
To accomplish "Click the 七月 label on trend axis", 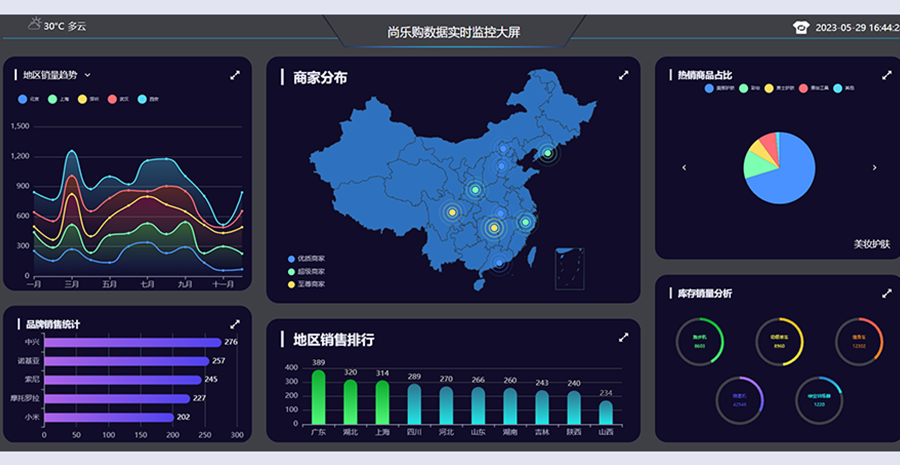I will 147,284.
